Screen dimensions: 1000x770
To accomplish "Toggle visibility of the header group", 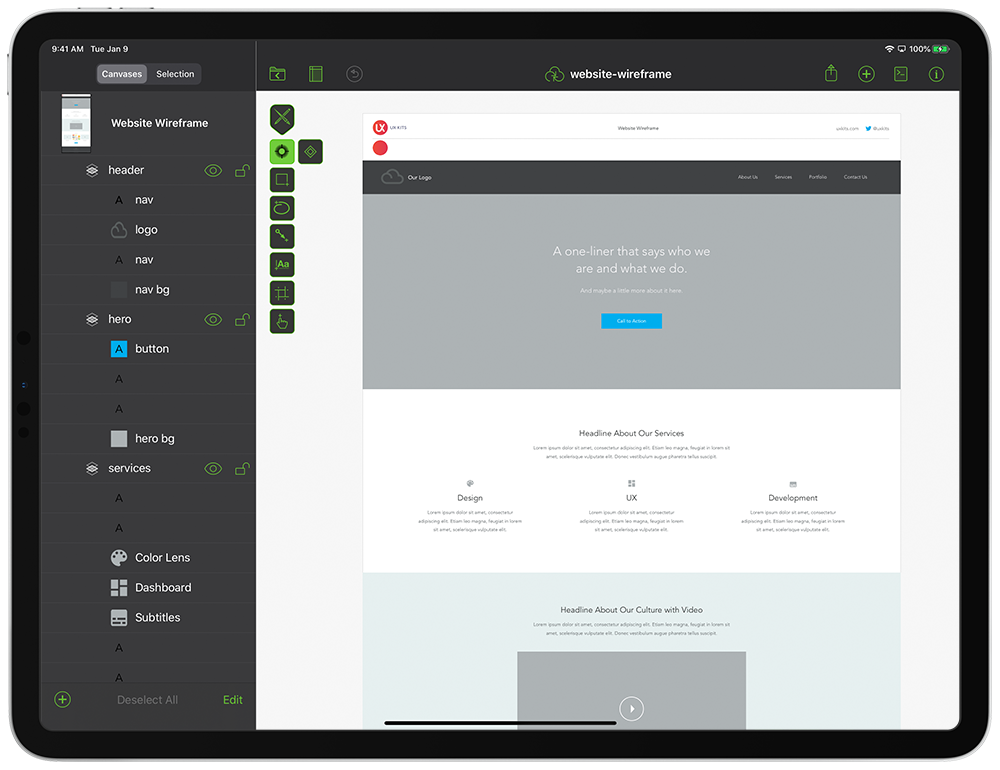I will 212,170.
